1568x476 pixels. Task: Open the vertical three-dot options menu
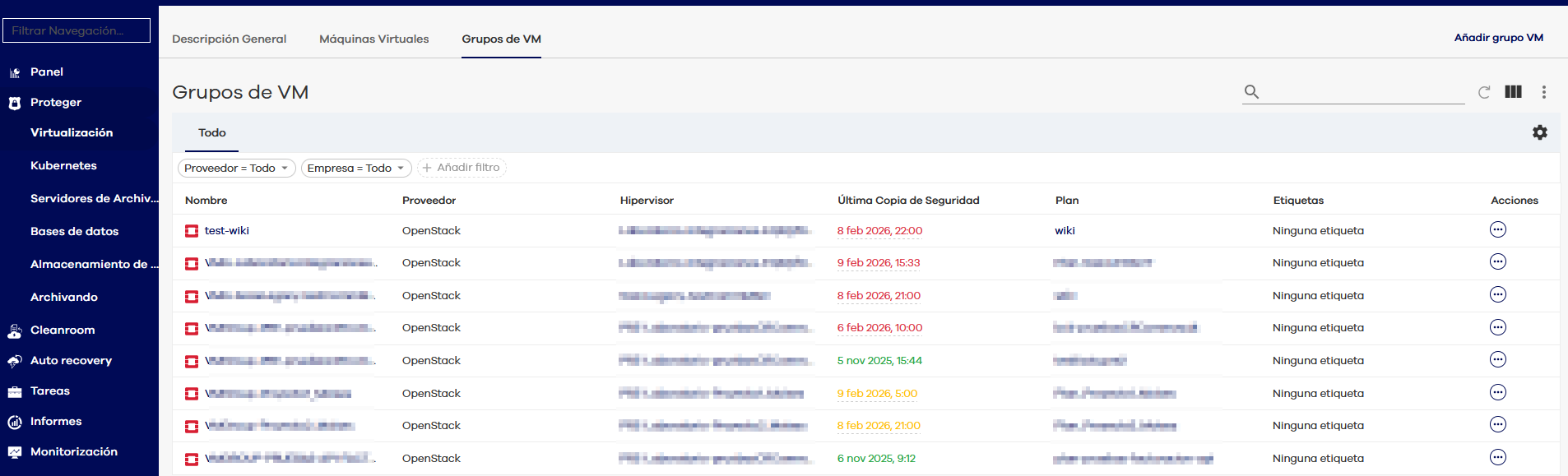[1543, 92]
